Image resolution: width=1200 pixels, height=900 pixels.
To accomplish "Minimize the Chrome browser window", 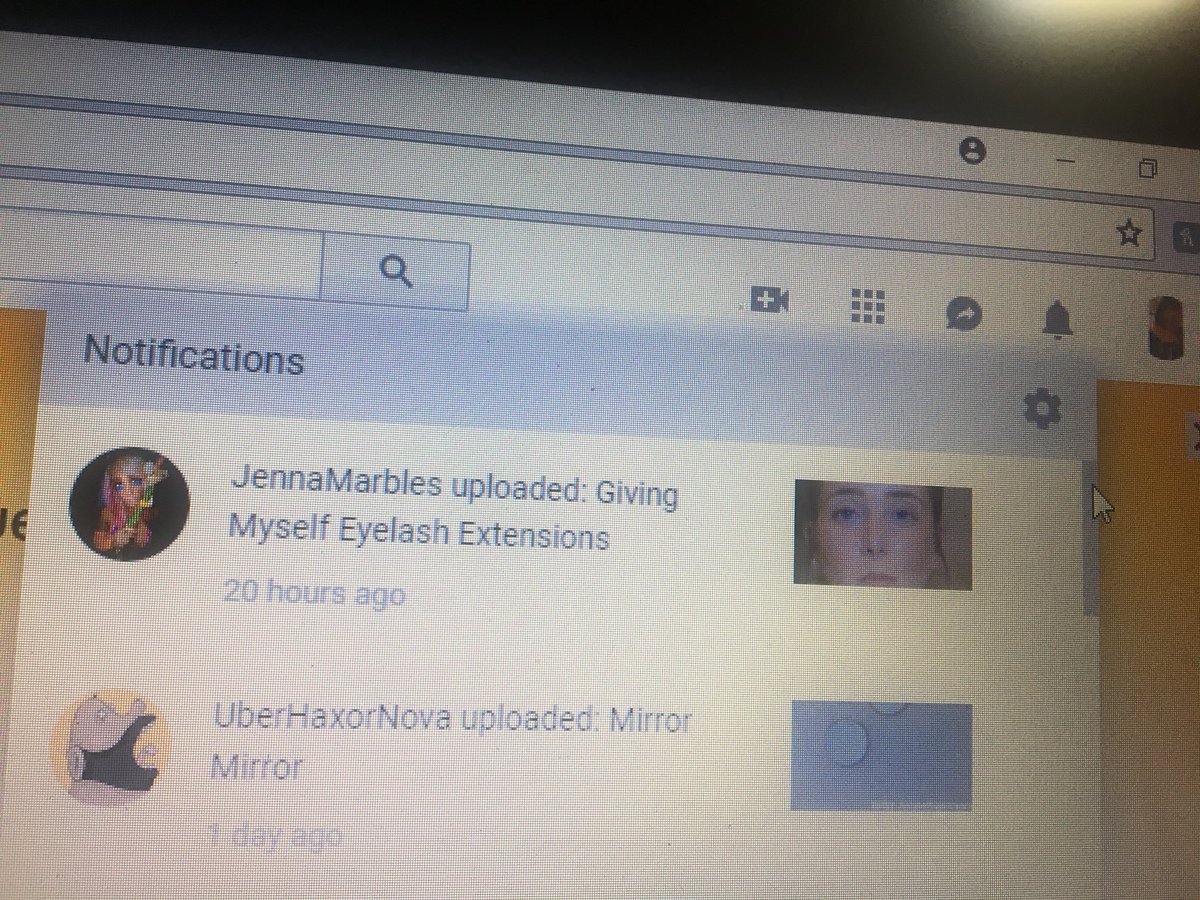I will pyautogui.click(x=1068, y=160).
